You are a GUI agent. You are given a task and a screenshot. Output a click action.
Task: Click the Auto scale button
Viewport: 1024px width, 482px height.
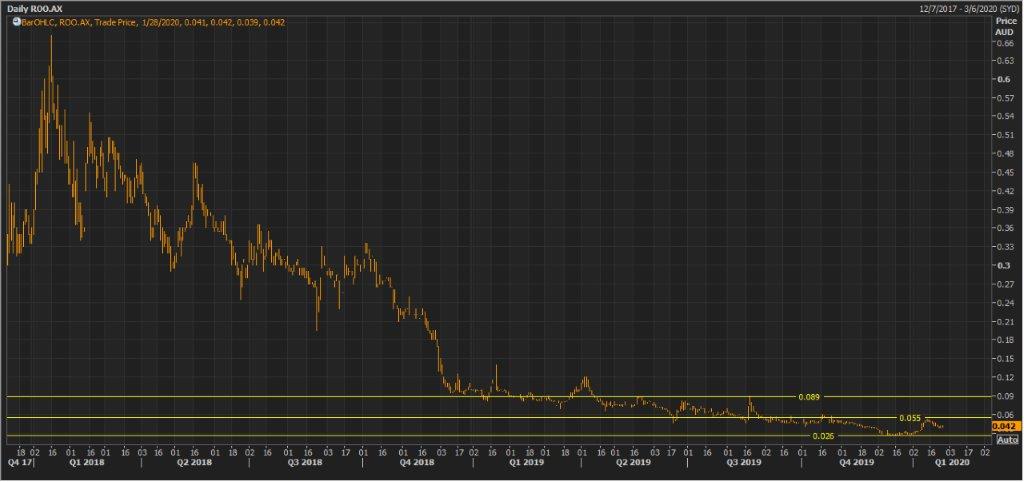[1007, 440]
